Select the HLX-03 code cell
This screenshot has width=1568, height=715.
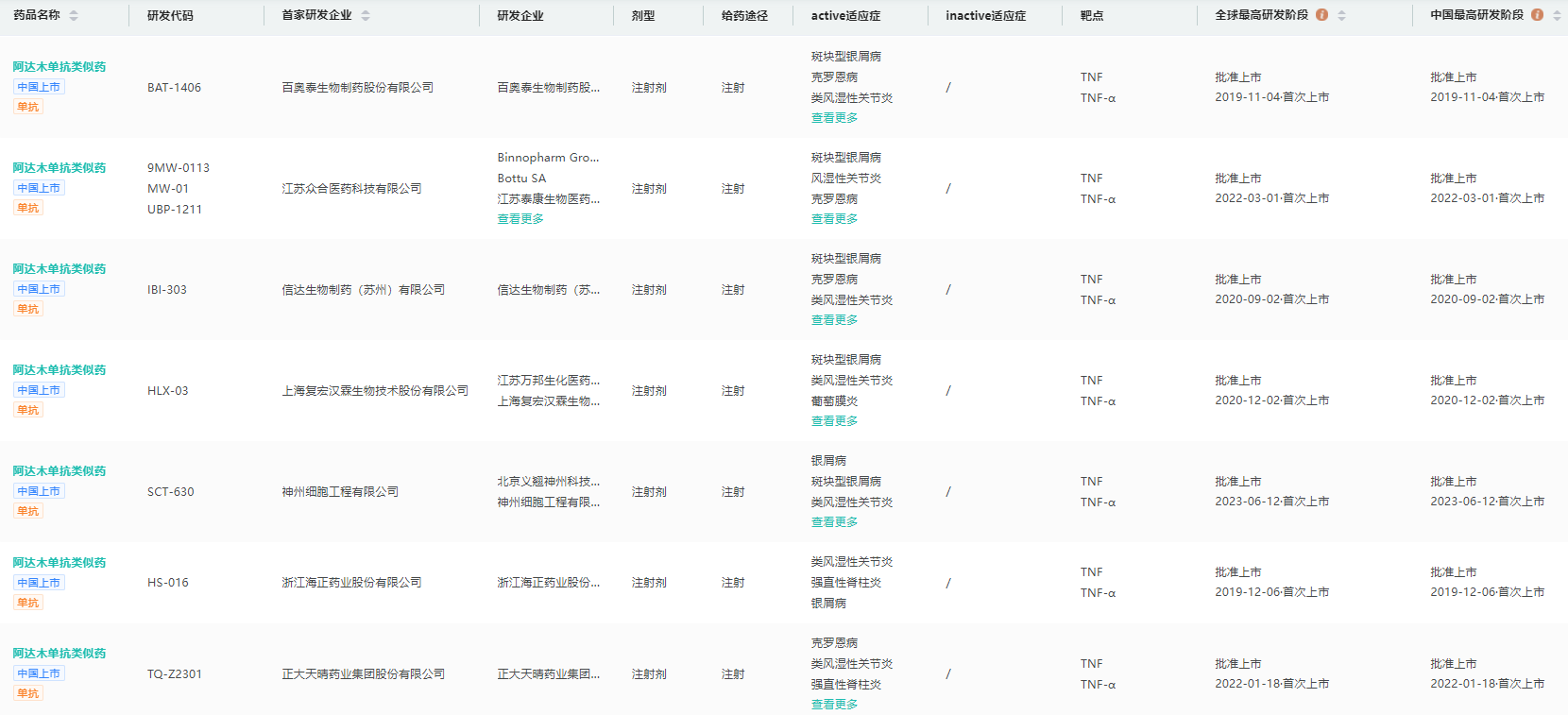168,391
